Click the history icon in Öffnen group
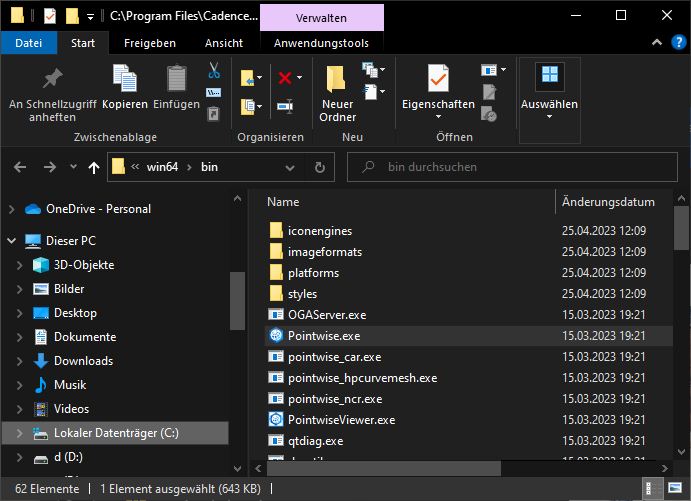This screenshot has height=501, width=691. coord(489,114)
